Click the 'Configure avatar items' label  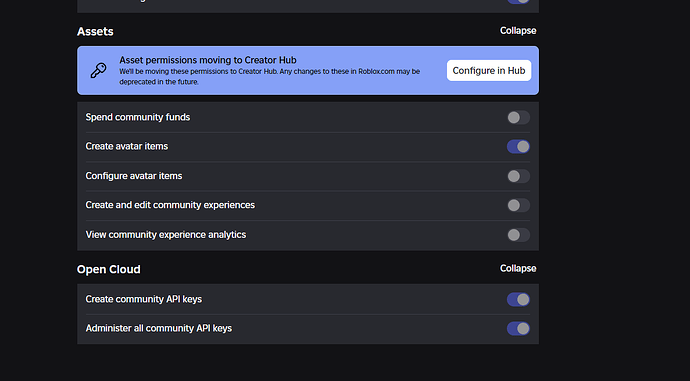[134, 176]
